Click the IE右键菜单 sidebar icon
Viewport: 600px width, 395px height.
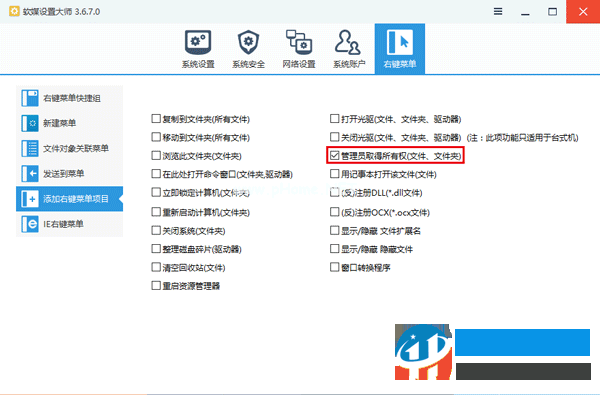[30, 224]
